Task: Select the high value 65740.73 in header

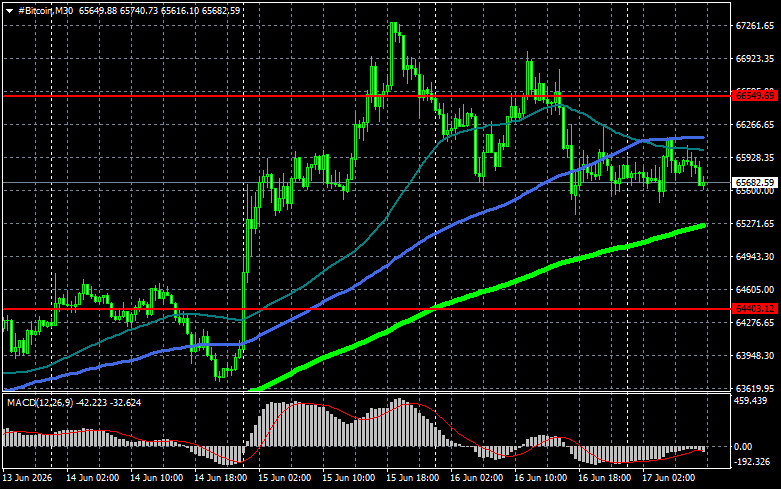Action: pos(138,10)
